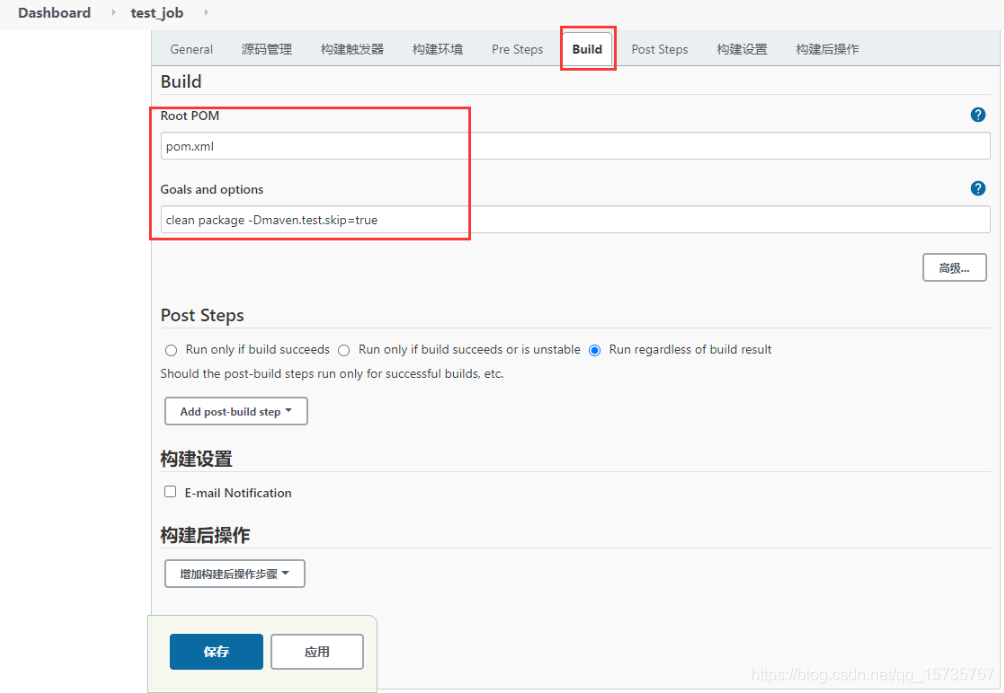Screen dimensions: 1004x693
Task: Switch to the 构建触发器 tab
Action: (x=352, y=49)
